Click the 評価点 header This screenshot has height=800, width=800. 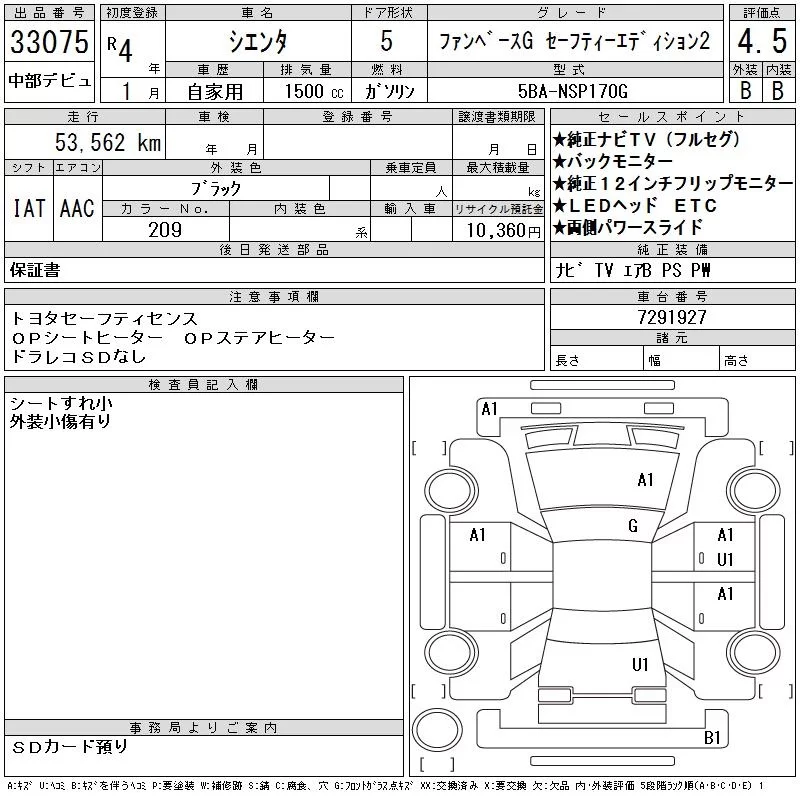pyautogui.click(x=762, y=13)
